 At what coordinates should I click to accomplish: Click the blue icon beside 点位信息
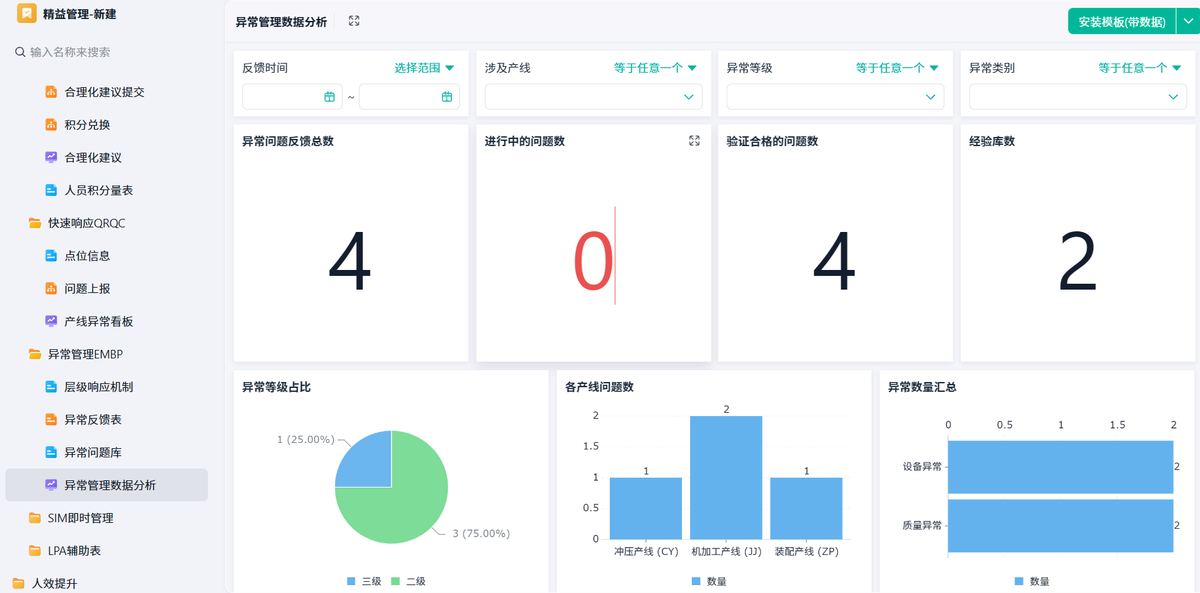coord(51,256)
